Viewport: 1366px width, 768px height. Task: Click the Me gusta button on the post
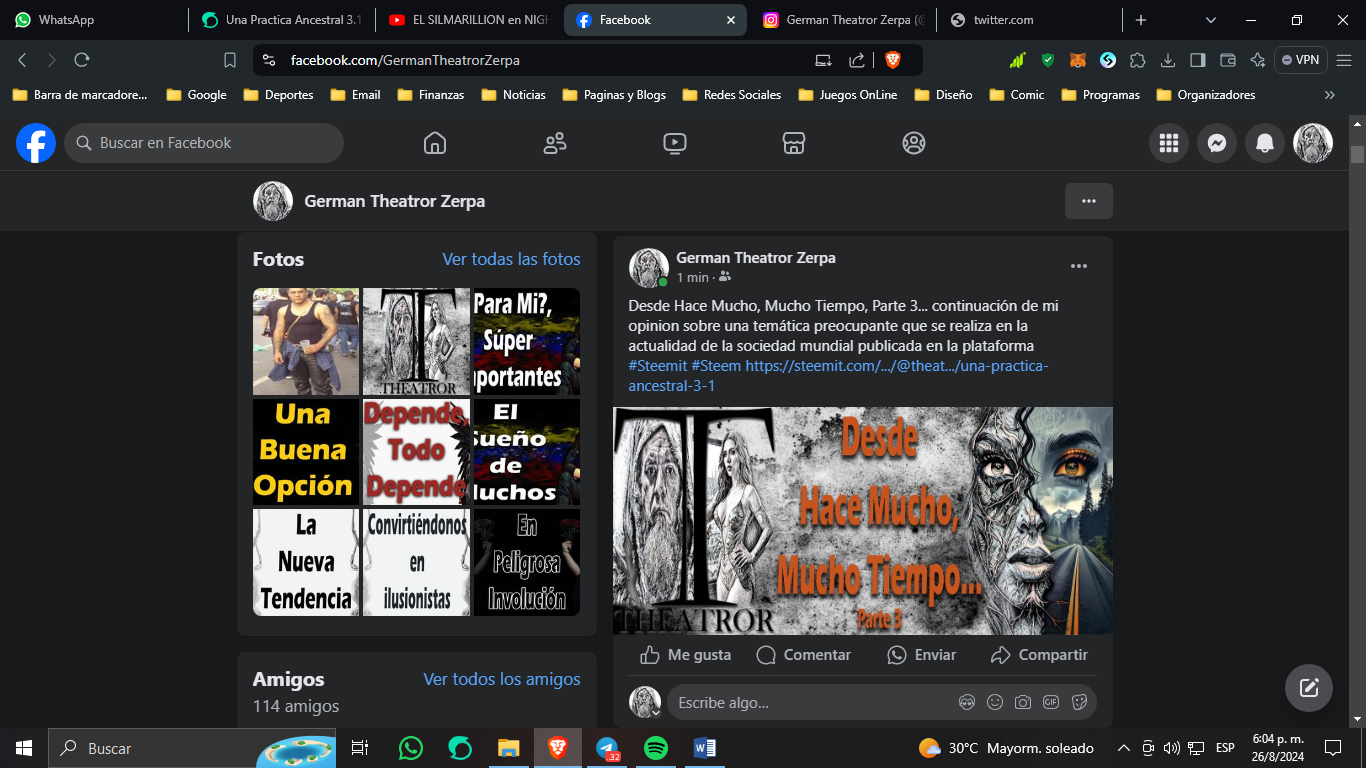[x=686, y=655]
